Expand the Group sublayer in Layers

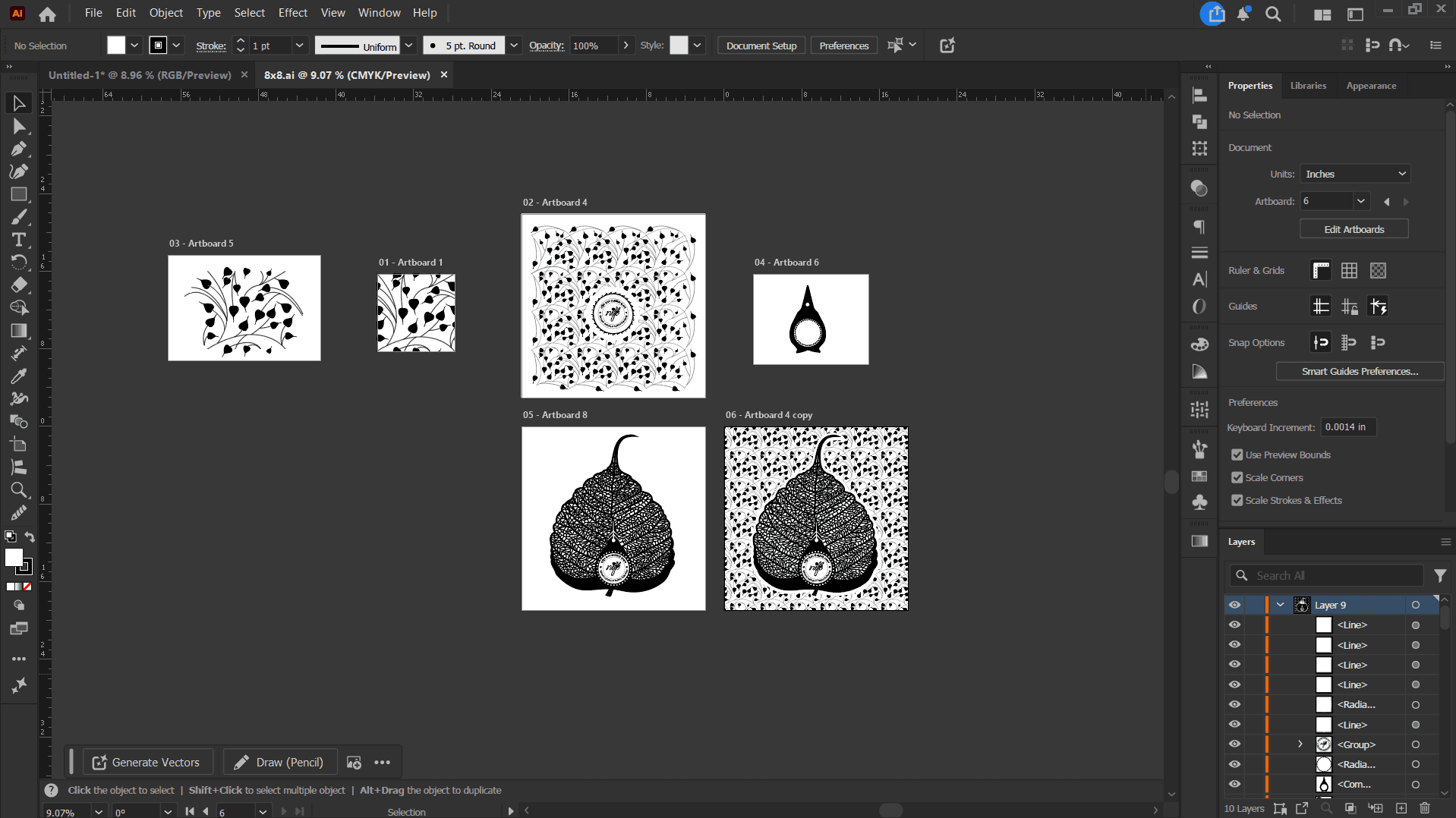1300,744
